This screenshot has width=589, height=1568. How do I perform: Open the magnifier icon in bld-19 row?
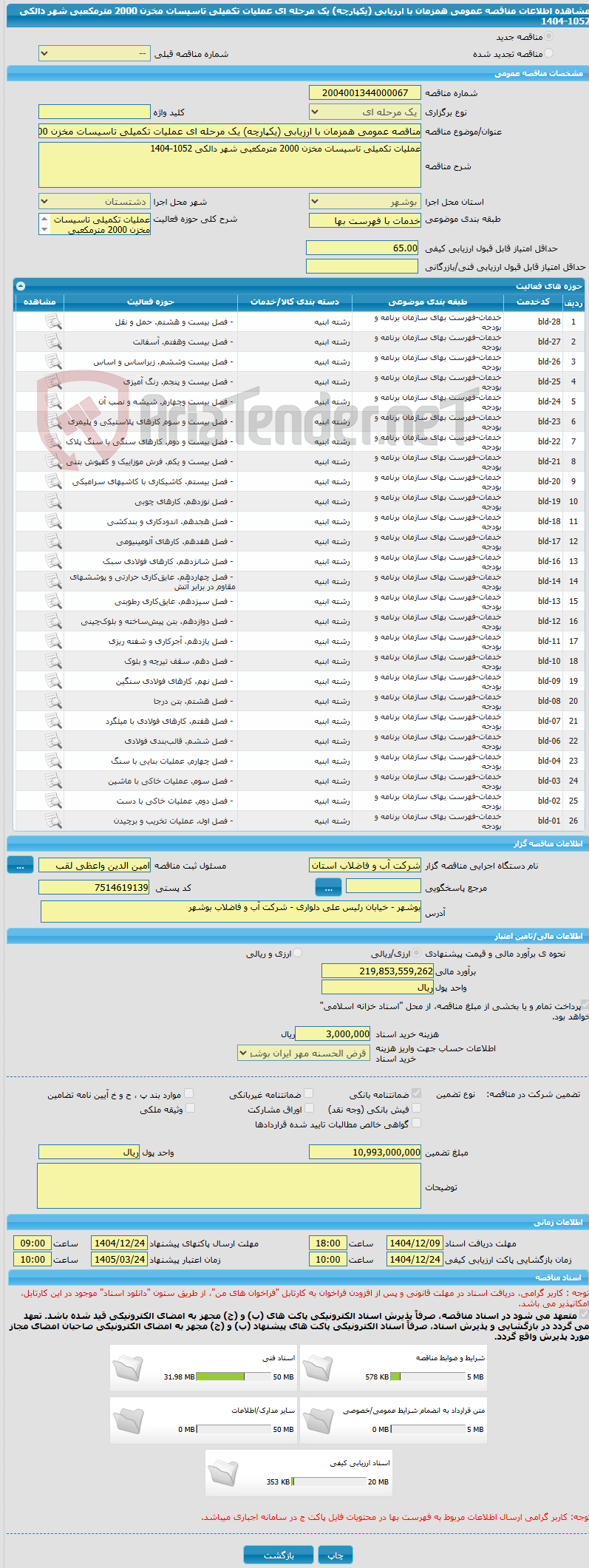click(x=53, y=501)
